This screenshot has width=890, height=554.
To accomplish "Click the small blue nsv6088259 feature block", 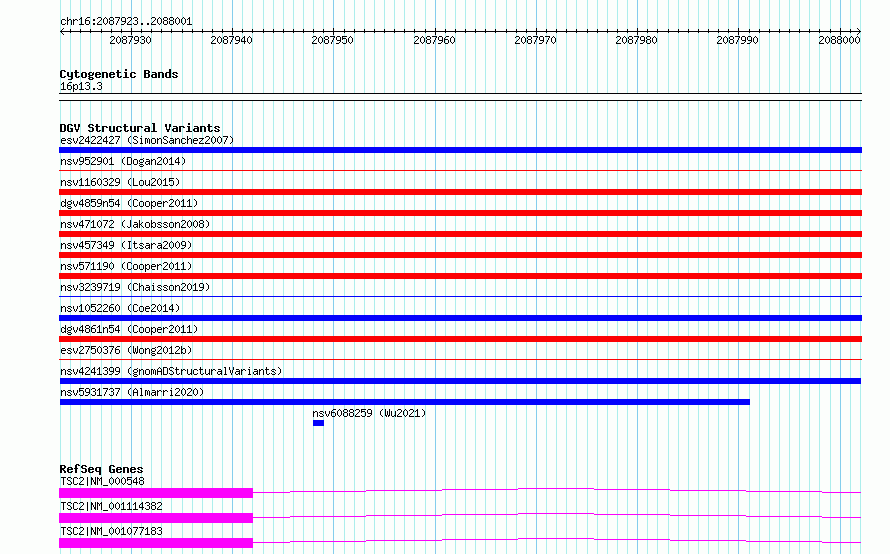I will click(x=318, y=423).
